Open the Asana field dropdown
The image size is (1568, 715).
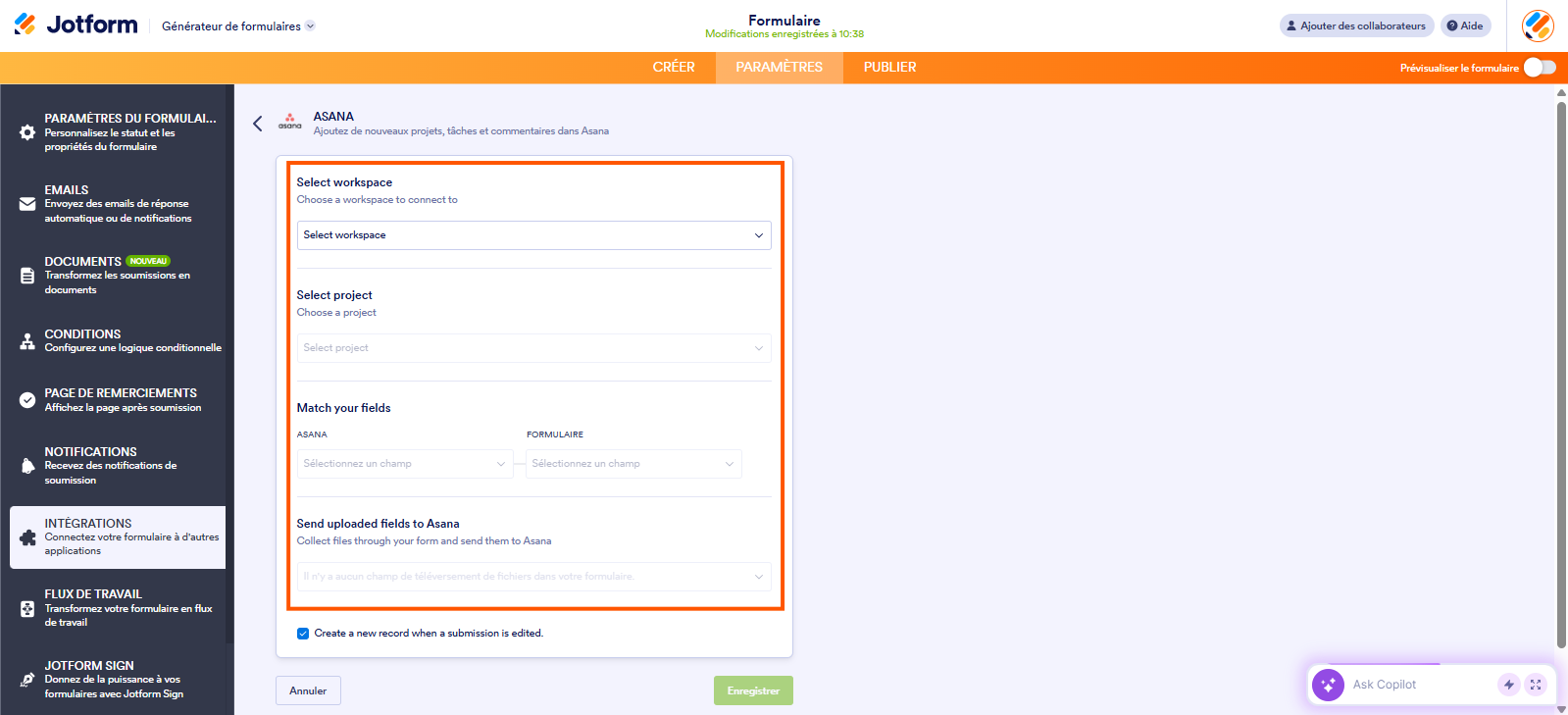tap(405, 464)
